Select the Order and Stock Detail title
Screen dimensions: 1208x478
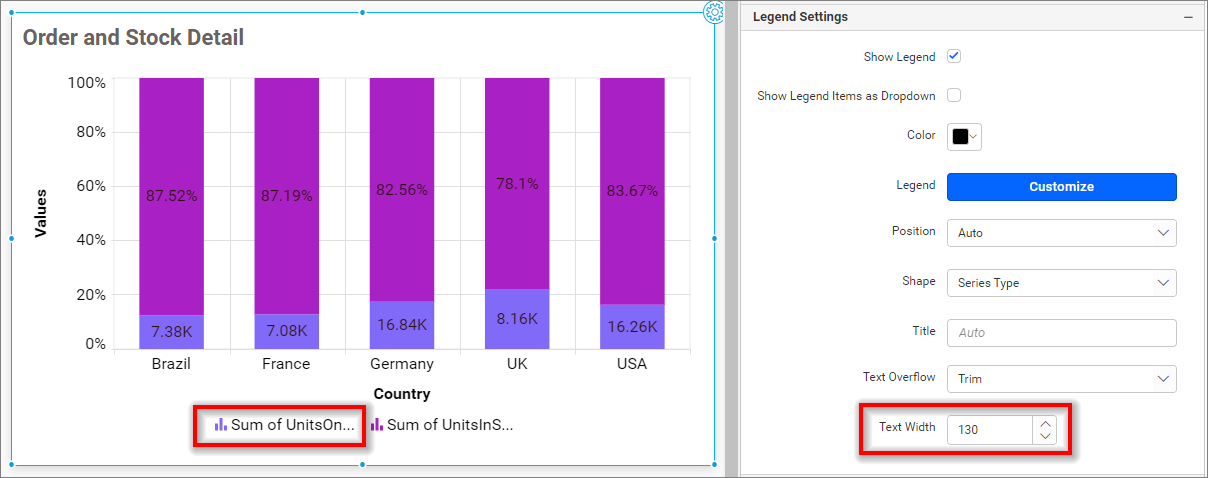point(133,38)
